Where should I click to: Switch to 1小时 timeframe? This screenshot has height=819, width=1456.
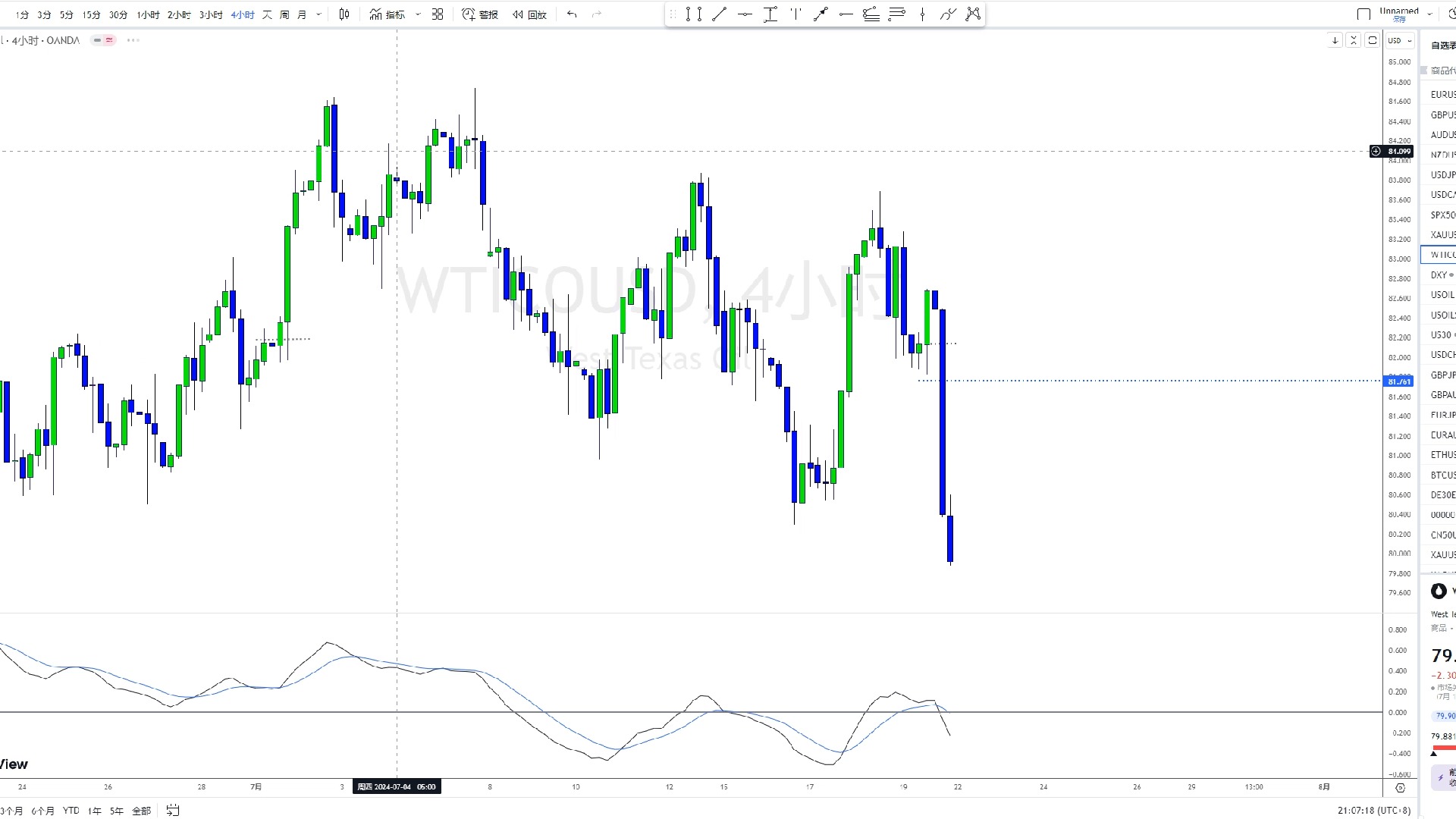click(148, 14)
